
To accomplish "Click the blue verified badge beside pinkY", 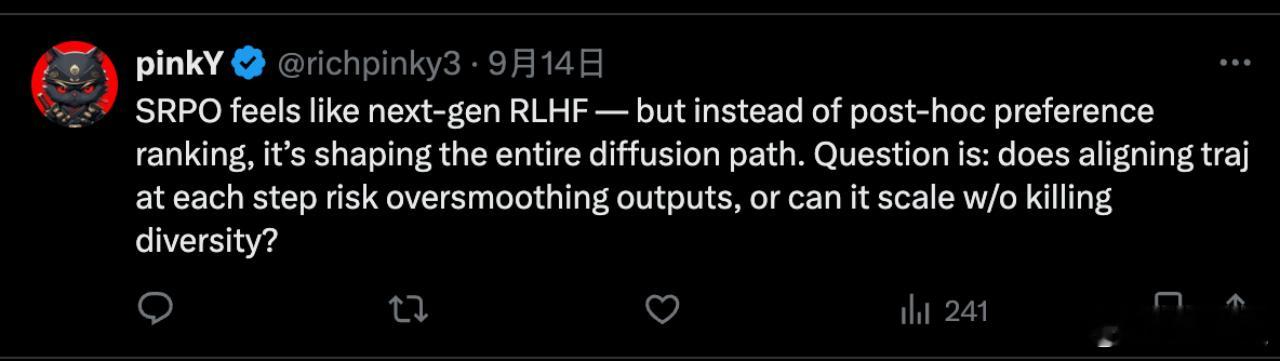I will click(x=248, y=65).
